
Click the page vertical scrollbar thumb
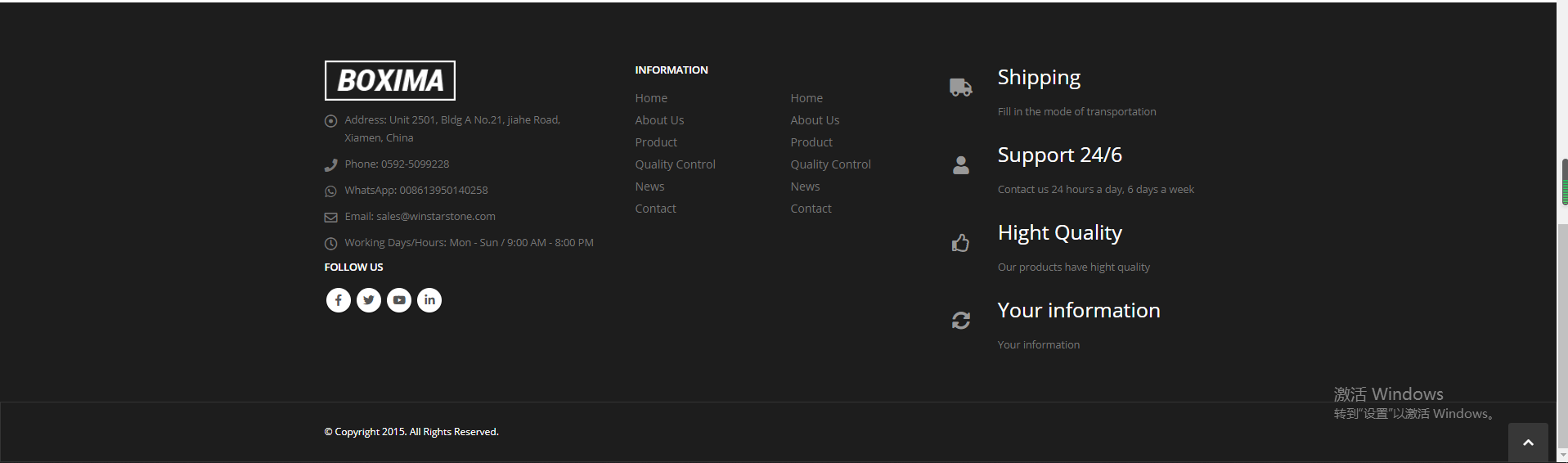1564,182
